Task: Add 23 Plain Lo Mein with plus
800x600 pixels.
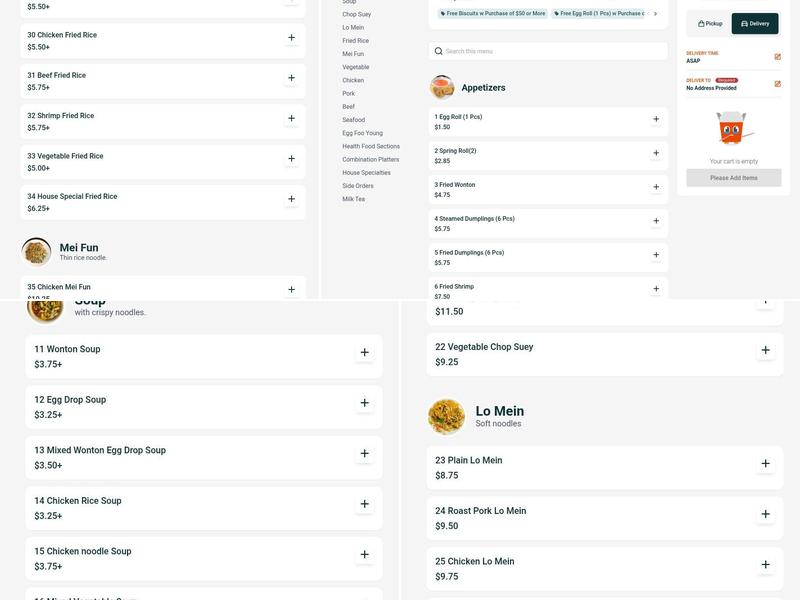Action: [x=765, y=464]
